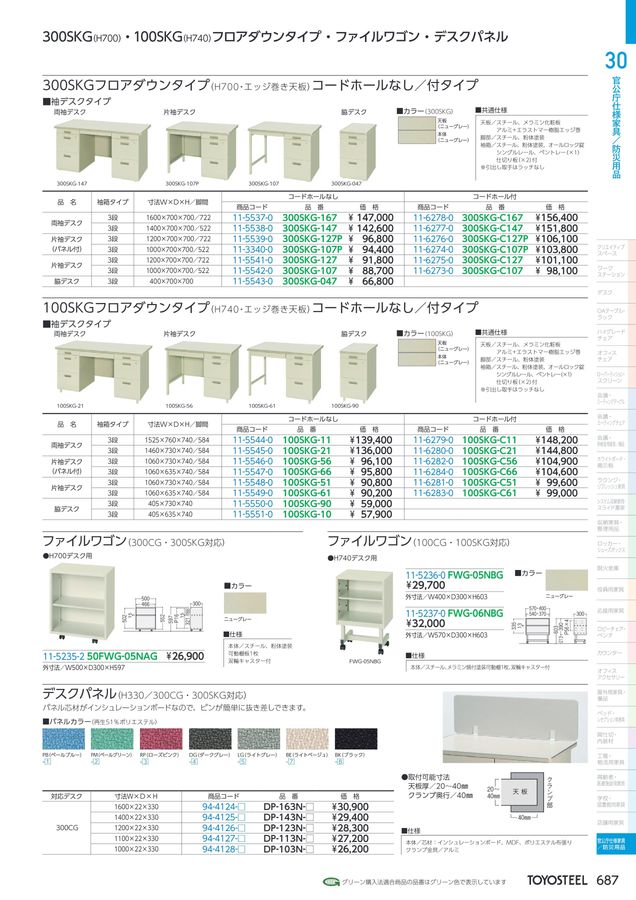Click the 1600×22×330 dimension cell

136,806
